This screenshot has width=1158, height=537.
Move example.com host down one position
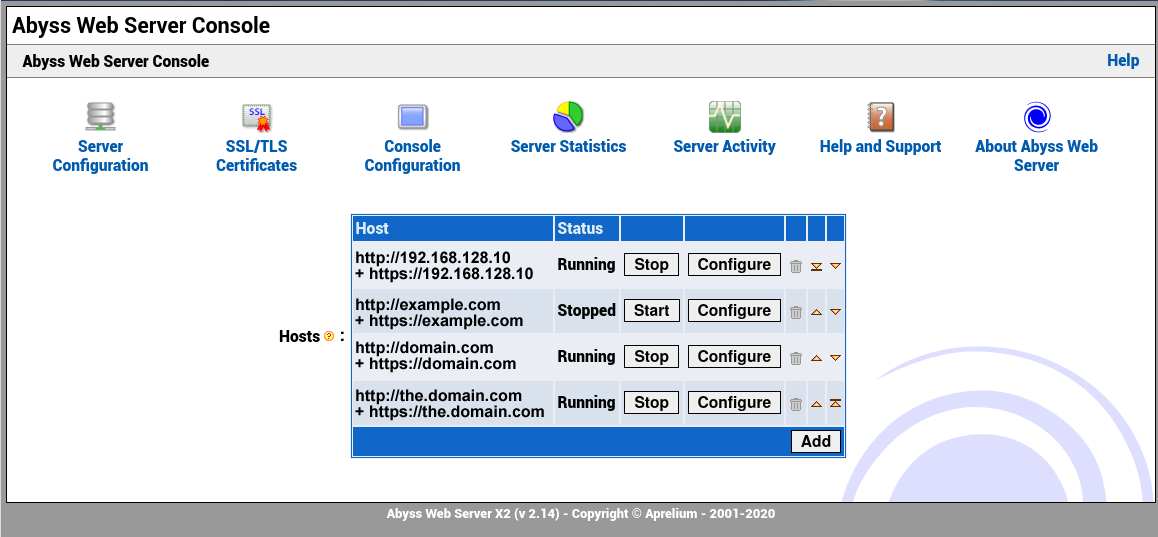(x=835, y=312)
